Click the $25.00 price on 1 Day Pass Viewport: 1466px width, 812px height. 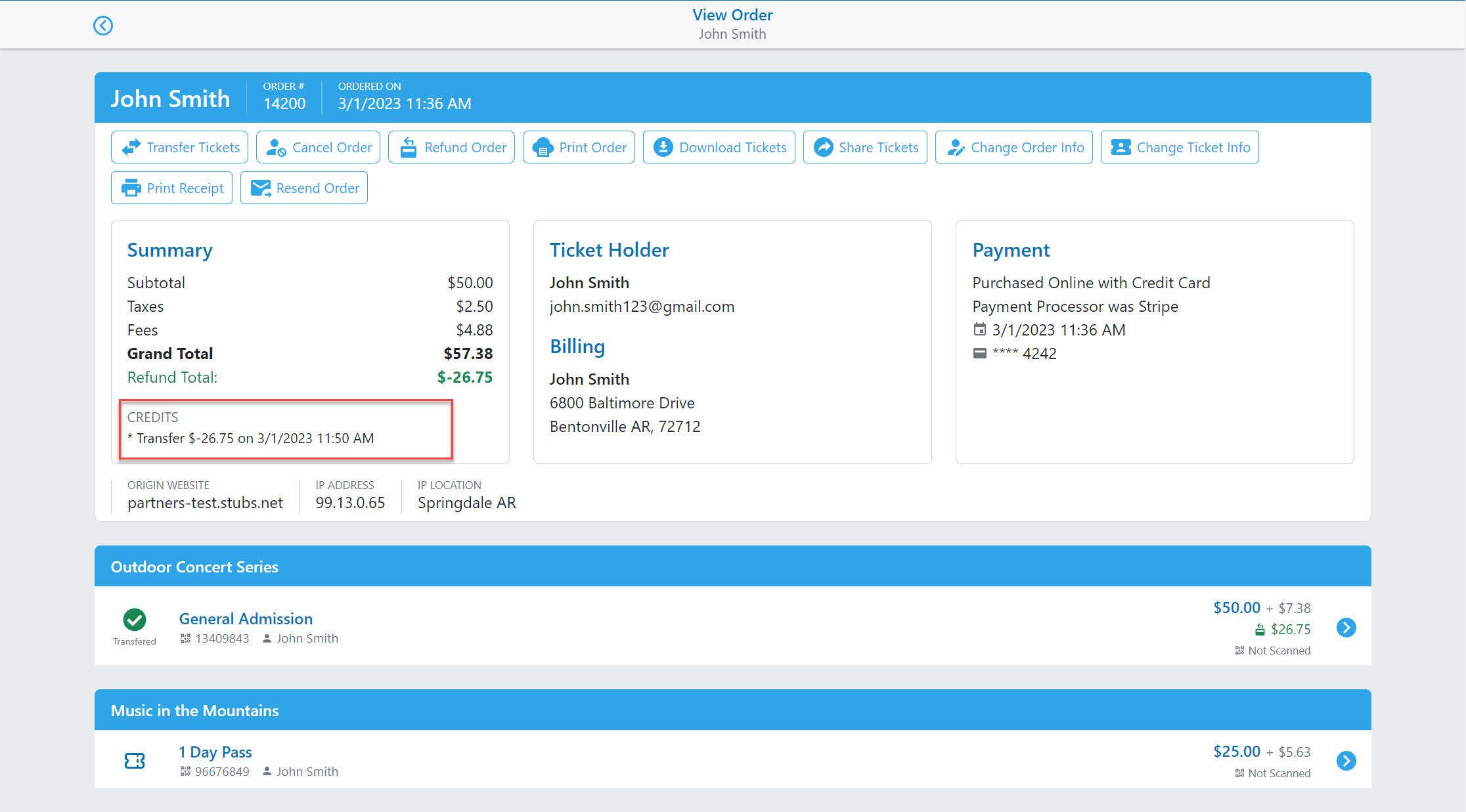1237,751
